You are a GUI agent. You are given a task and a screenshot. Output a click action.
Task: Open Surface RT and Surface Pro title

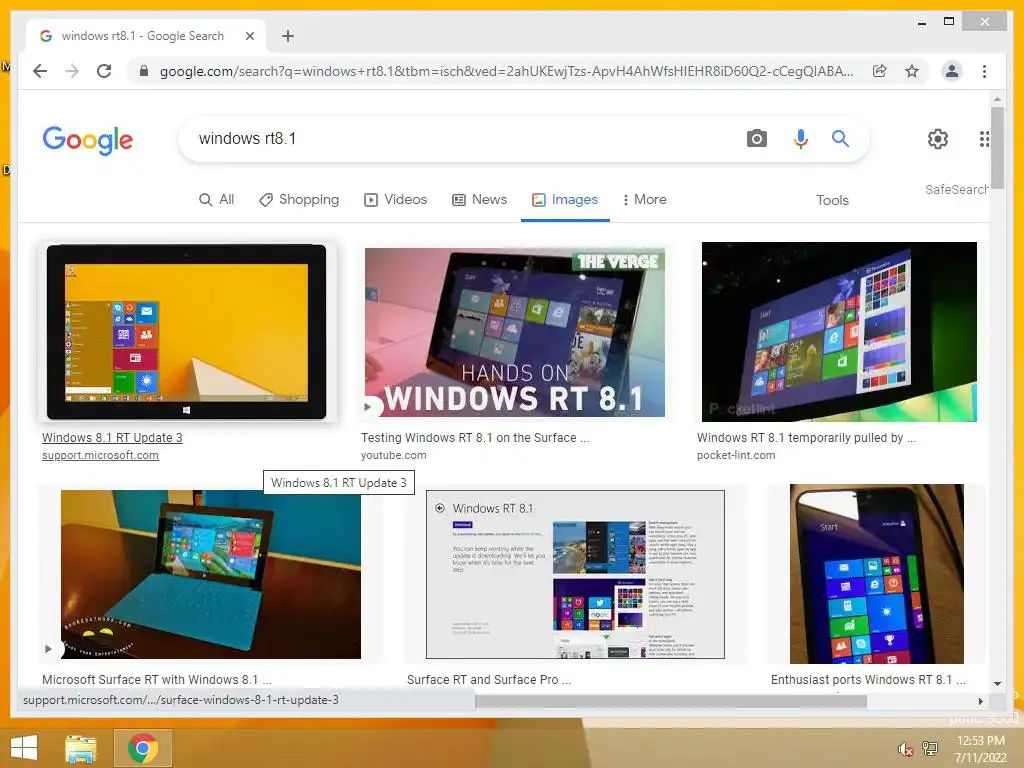[489, 680]
